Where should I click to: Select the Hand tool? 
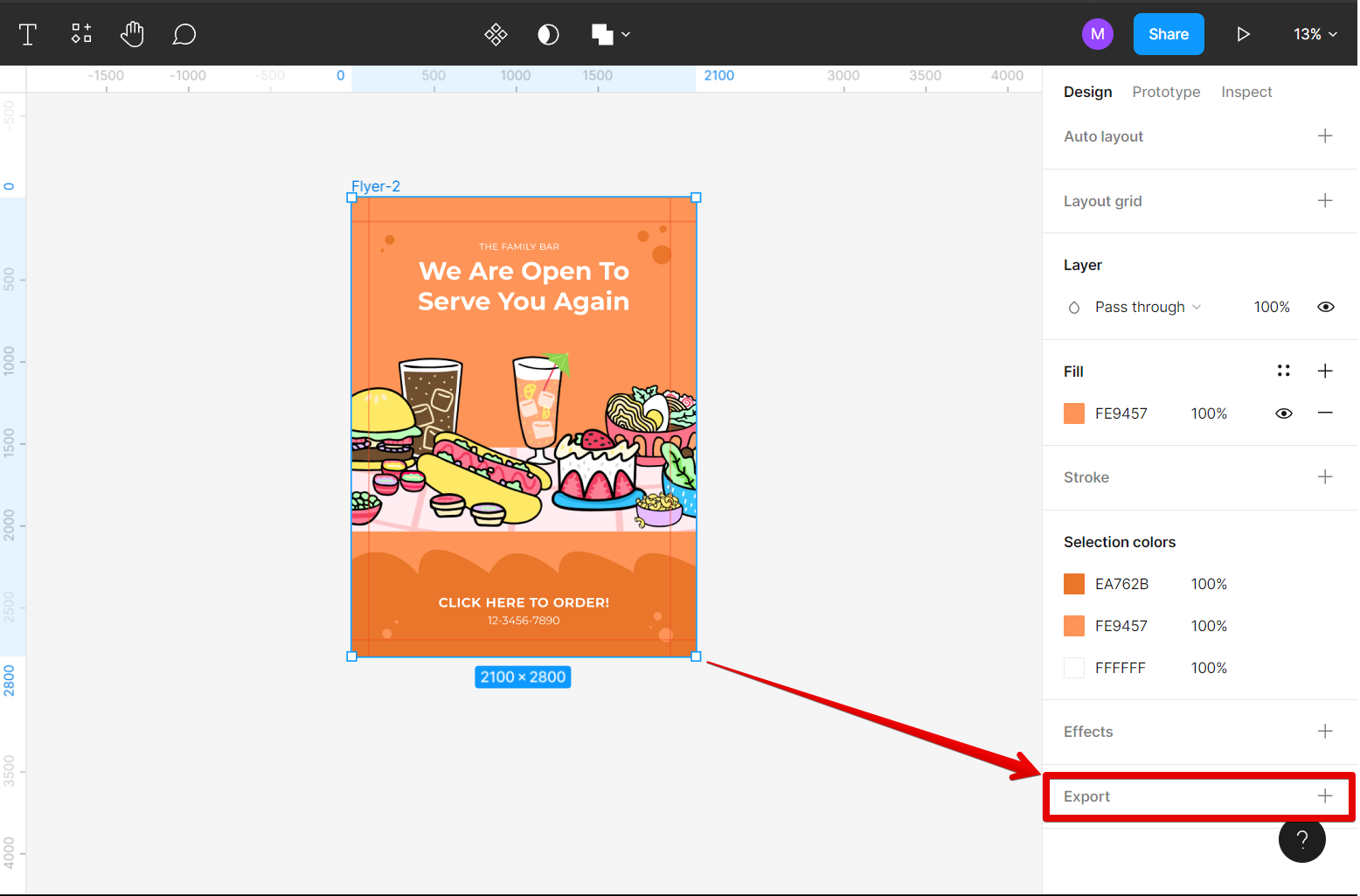click(x=132, y=34)
